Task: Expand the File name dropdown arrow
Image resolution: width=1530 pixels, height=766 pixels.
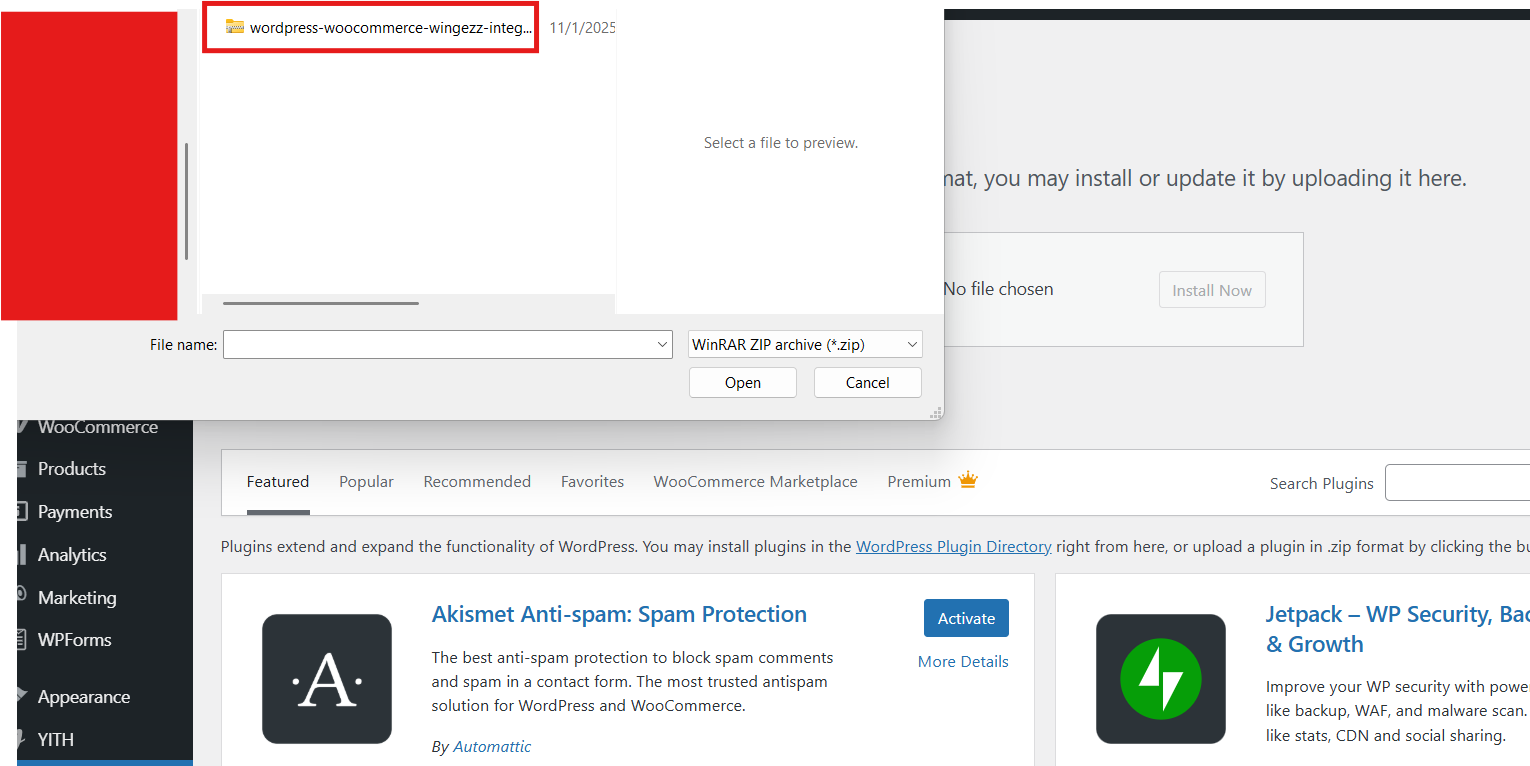Action: 662,345
